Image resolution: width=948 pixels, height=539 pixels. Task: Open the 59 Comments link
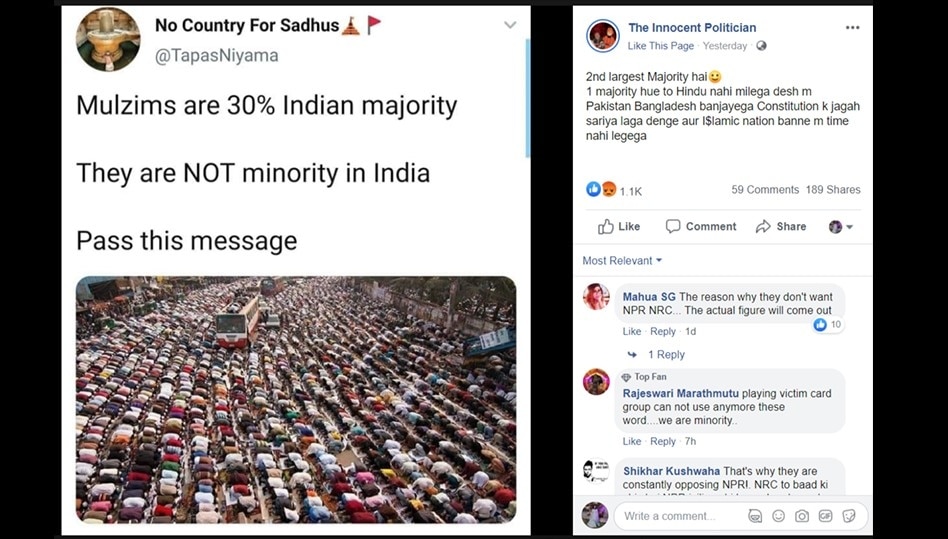point(765,190)
